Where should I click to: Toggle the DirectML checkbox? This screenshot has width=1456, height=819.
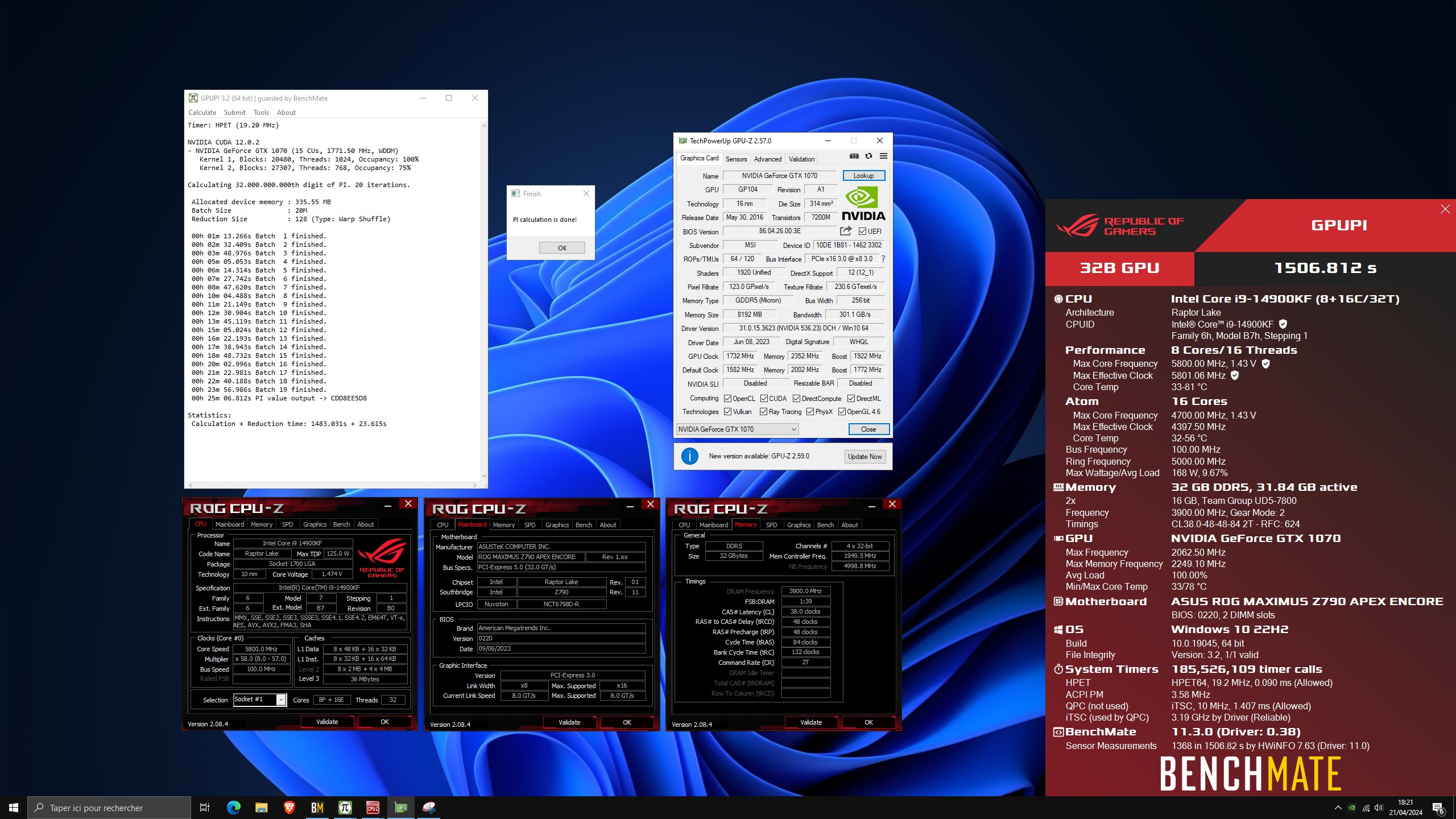(x=851, y=399)
